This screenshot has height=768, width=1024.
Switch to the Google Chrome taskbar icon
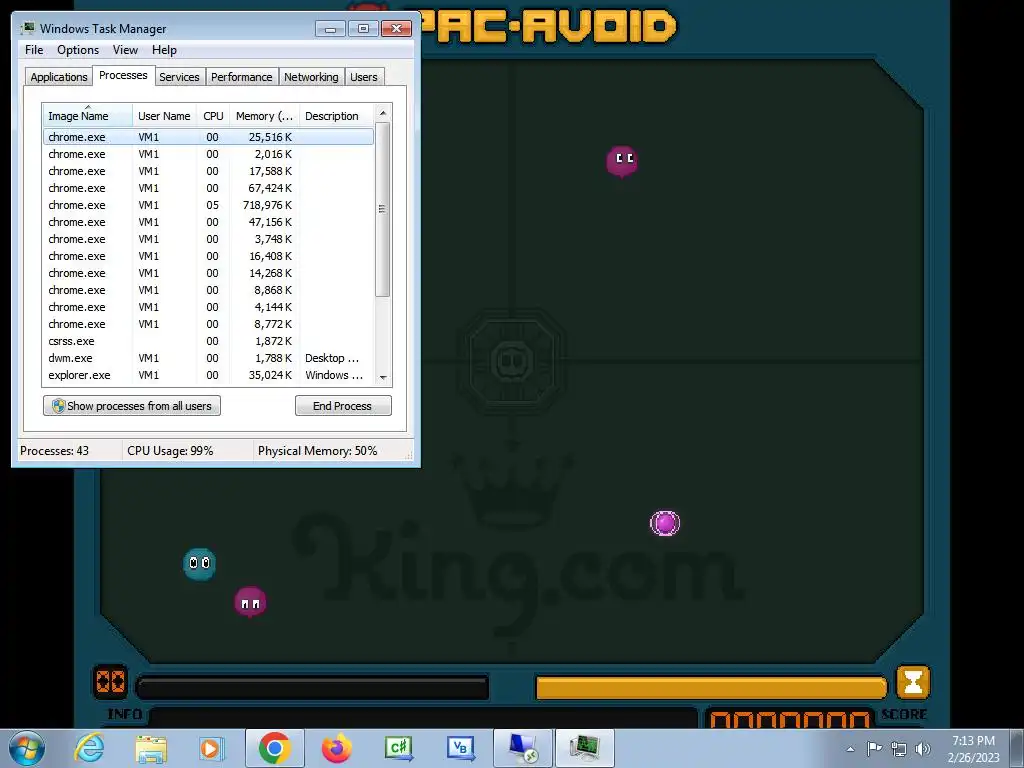click(x=274, y=748)
